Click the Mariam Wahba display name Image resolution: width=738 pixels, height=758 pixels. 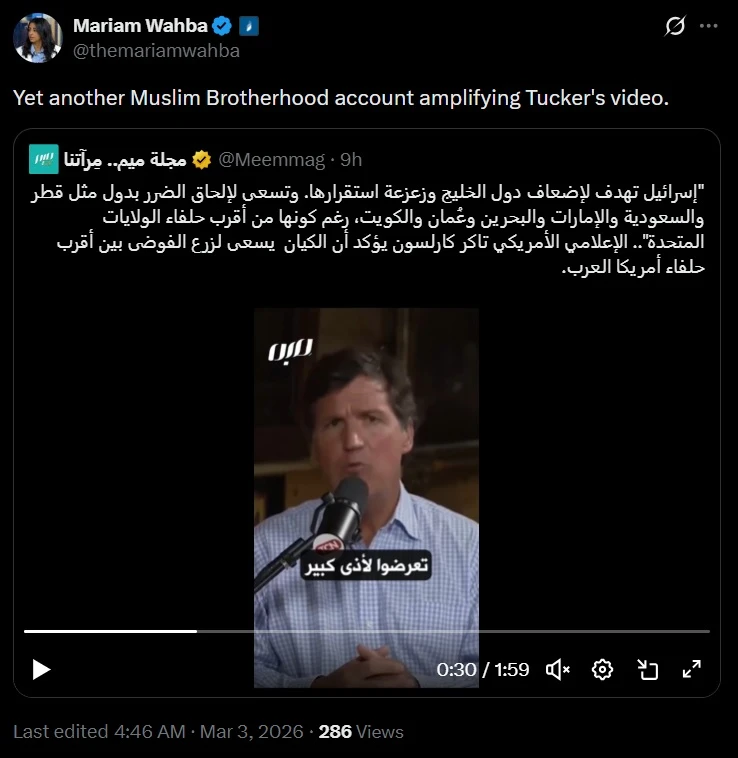coord(140,26)
